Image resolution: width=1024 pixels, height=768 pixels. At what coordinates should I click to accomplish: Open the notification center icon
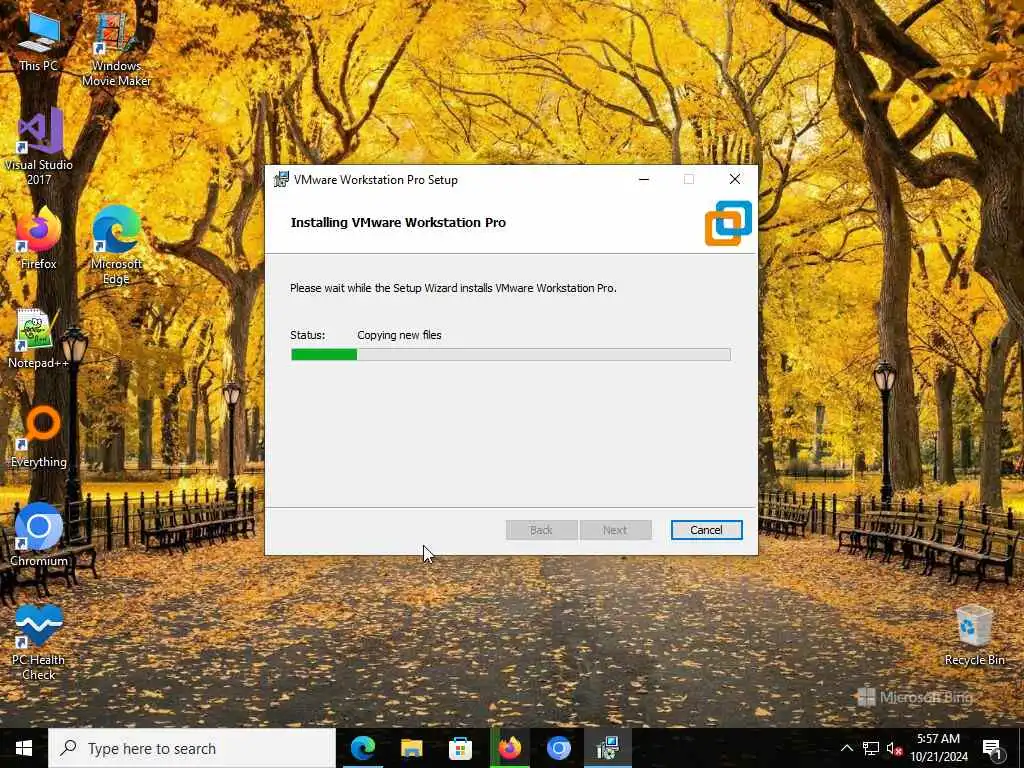[x=992, y=748]
